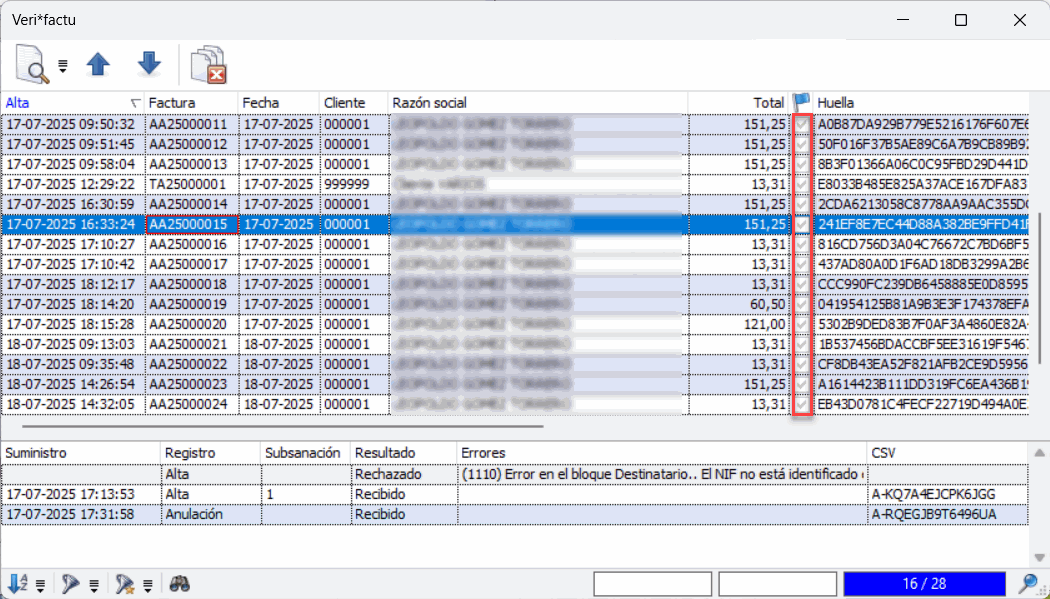Click the Huella column header
Viewport: 1050px width, 599px height.
click(x=922, y=103)
